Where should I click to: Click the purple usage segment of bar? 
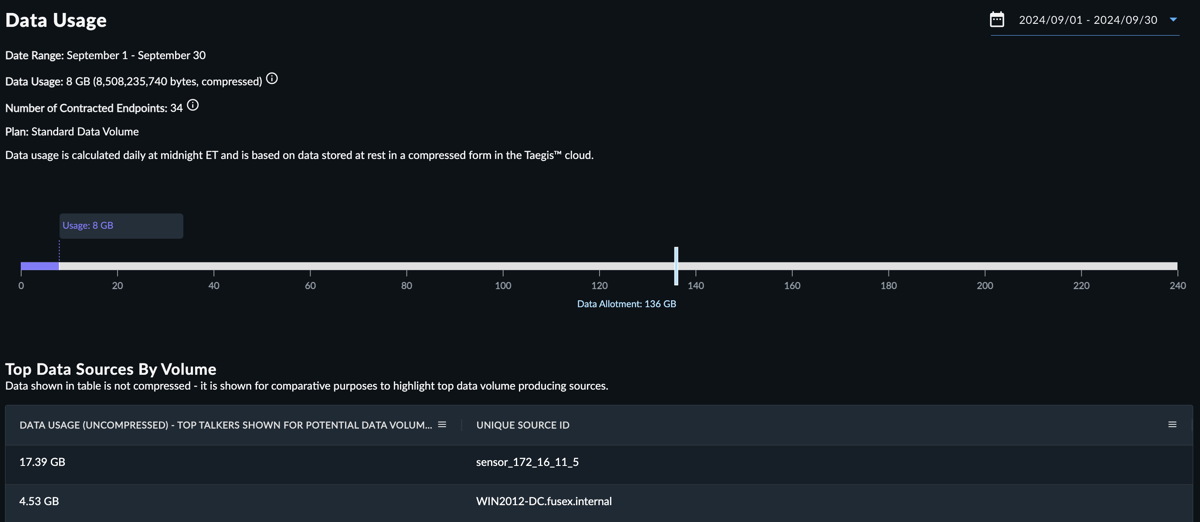40,266
